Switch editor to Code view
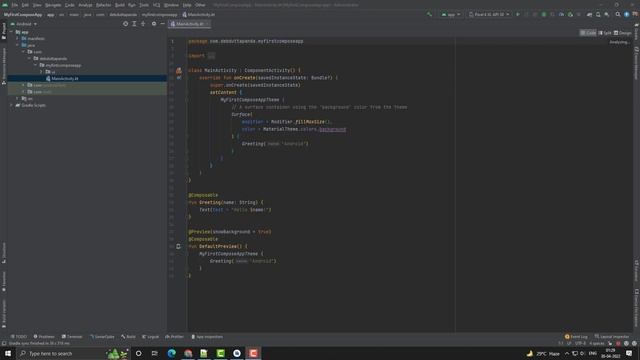The height and width of the screenshot is (360, 640). (588, 33)
